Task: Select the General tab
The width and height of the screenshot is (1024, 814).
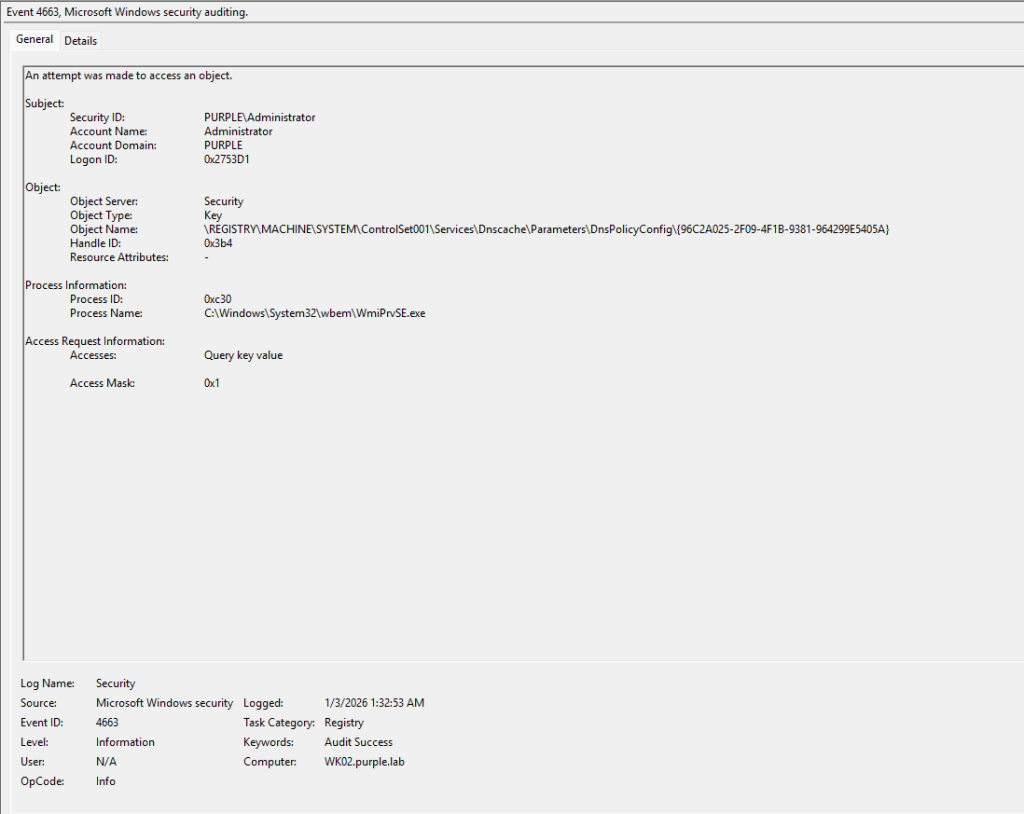Action: click(34, 40)
